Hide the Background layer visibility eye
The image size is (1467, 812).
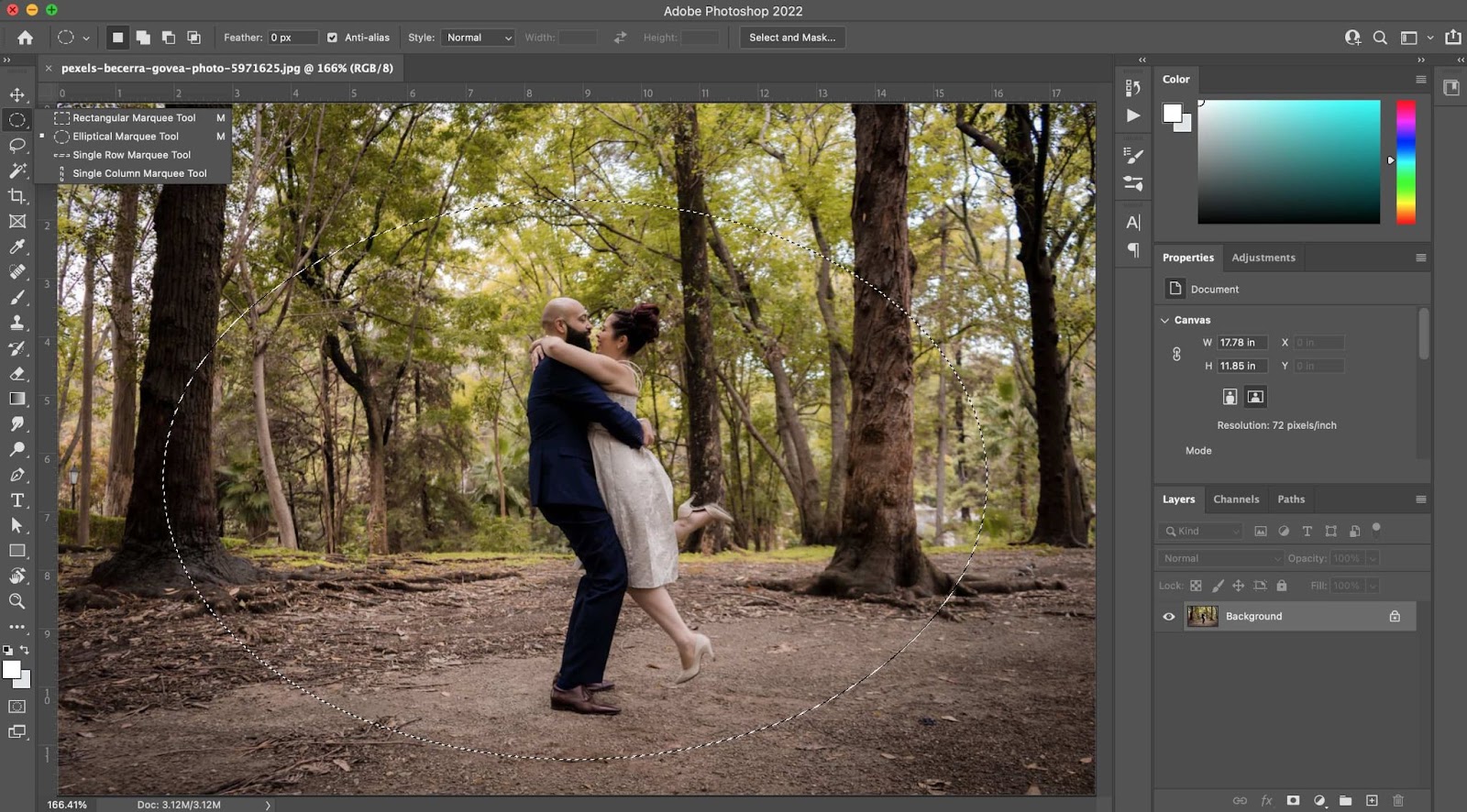tap(1168, 617)
